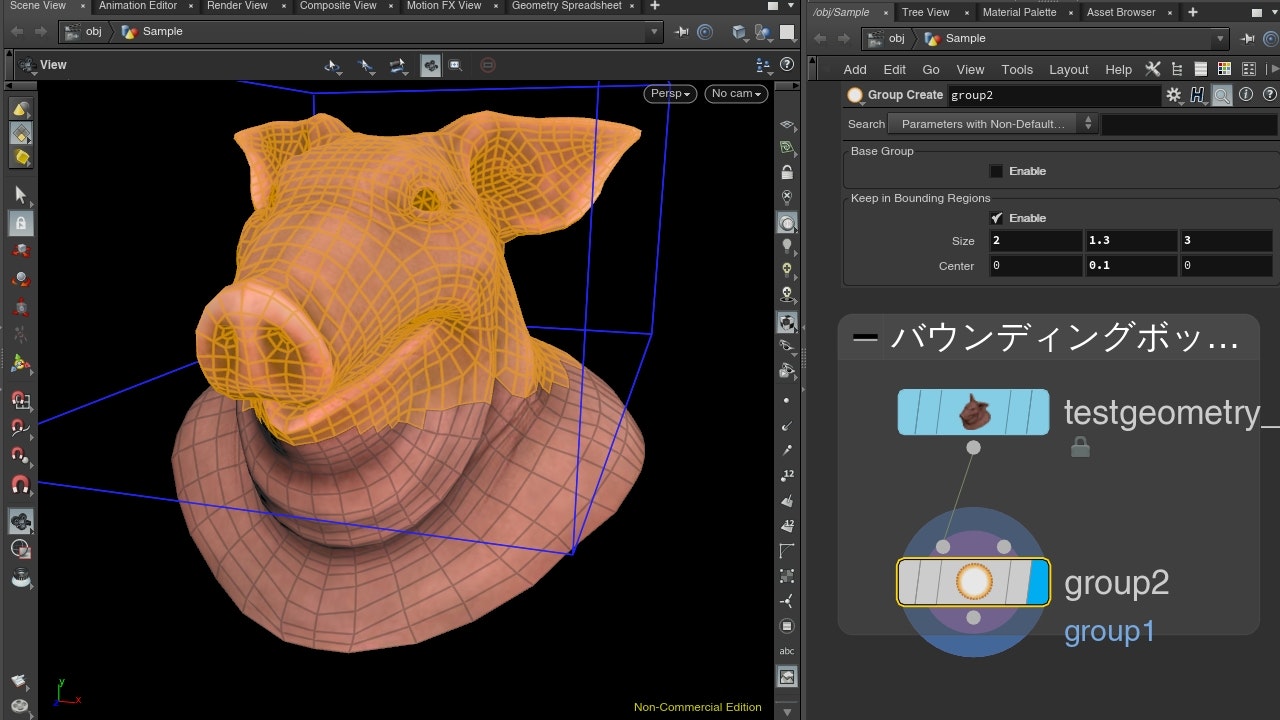Click the lock icon in the display options bar
The image size is (1280, 720).
point(787,173)
